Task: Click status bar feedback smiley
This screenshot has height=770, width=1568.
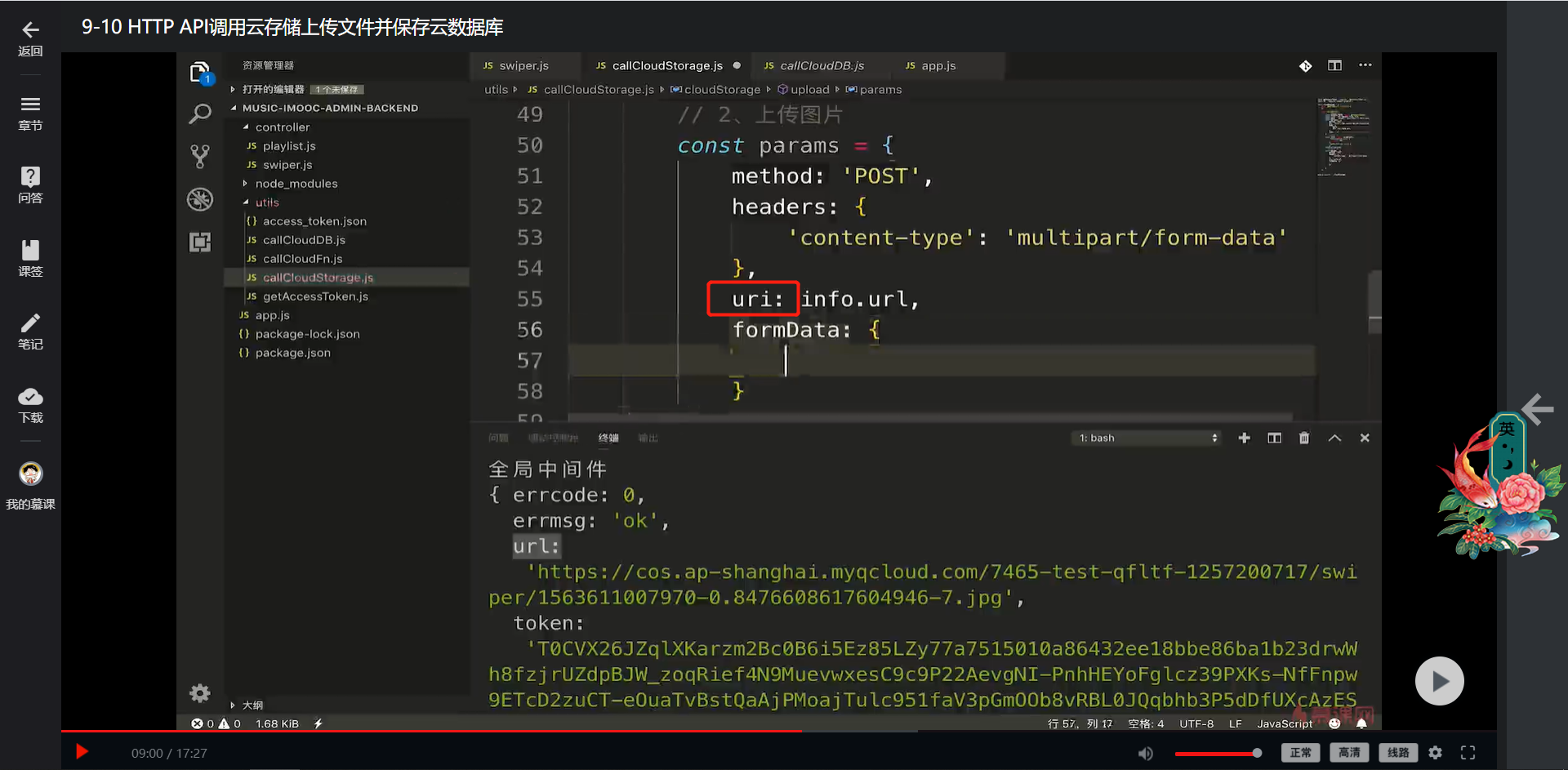Action: 1334,723
